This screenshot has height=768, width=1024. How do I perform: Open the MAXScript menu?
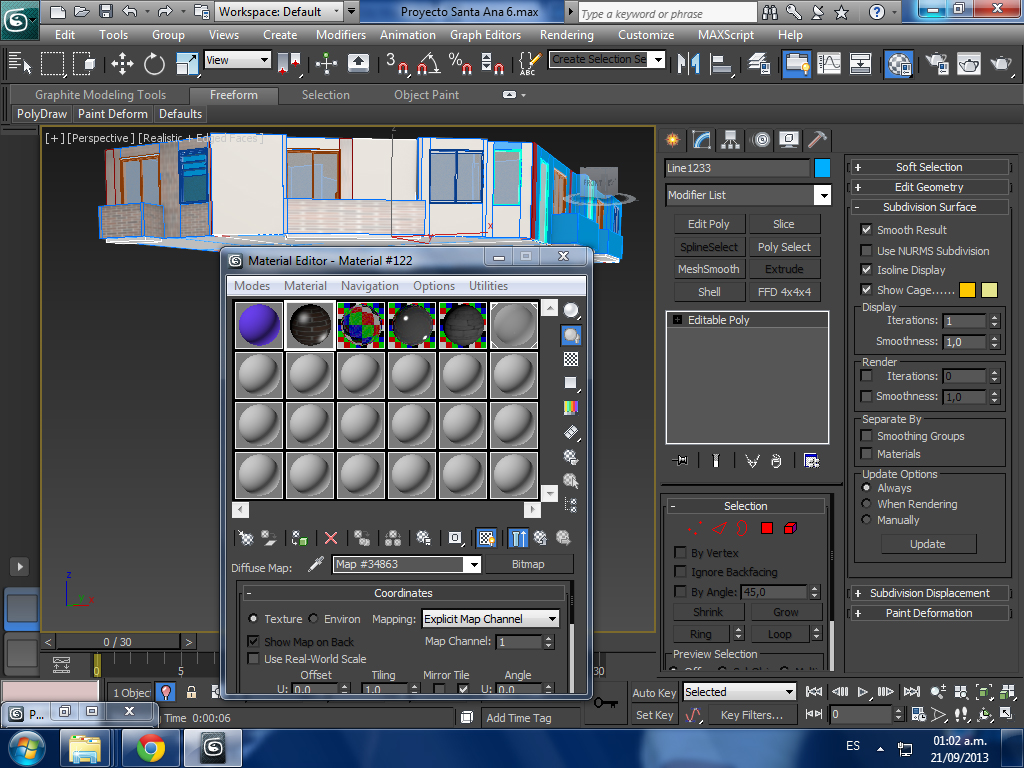tap(726, 35)
